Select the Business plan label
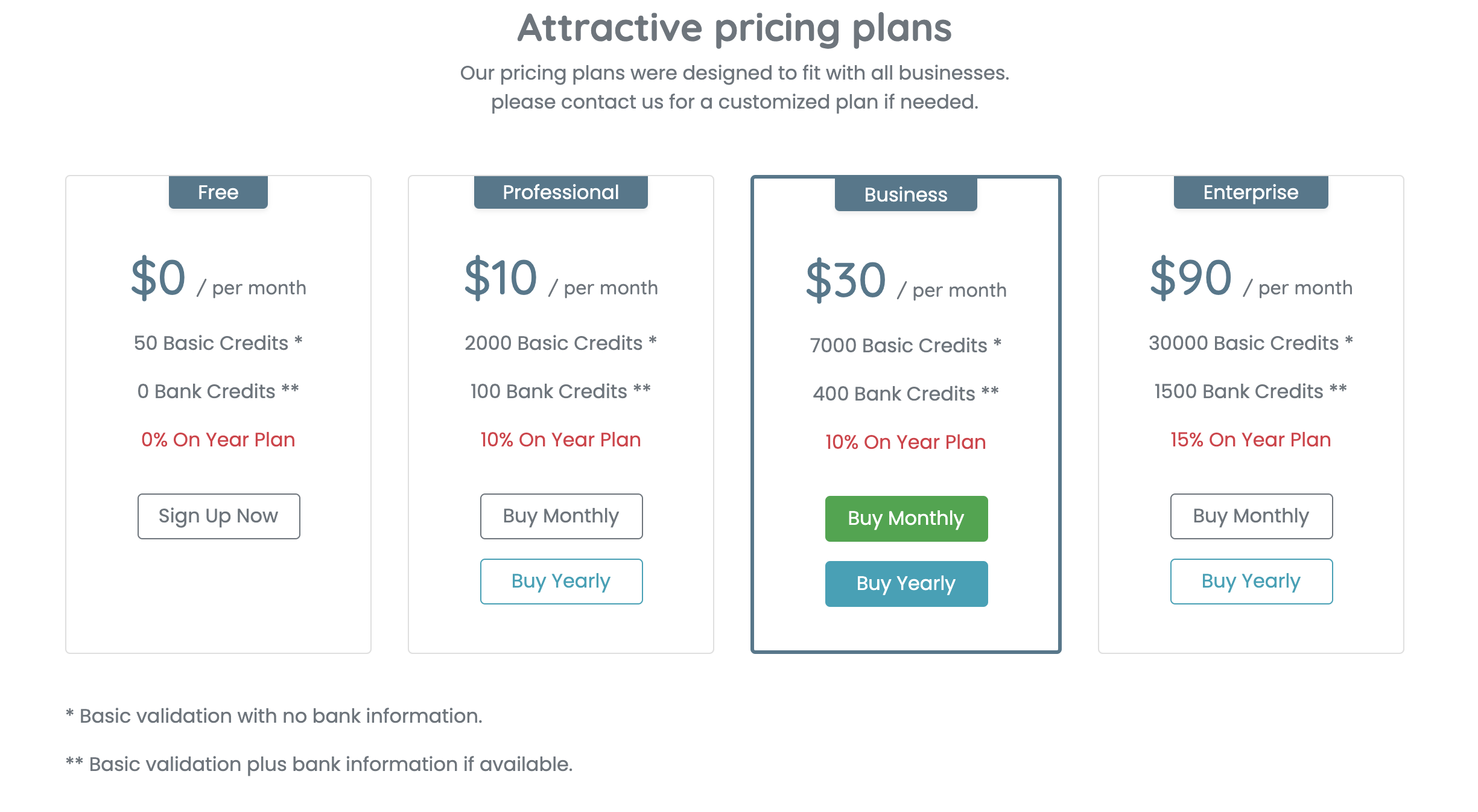This screenshot has height=812, width=1478. [905, 194]
